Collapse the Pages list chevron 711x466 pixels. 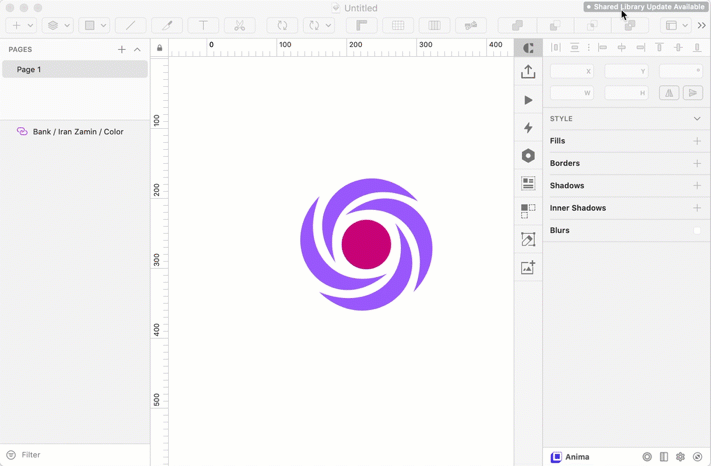(137, 49)
